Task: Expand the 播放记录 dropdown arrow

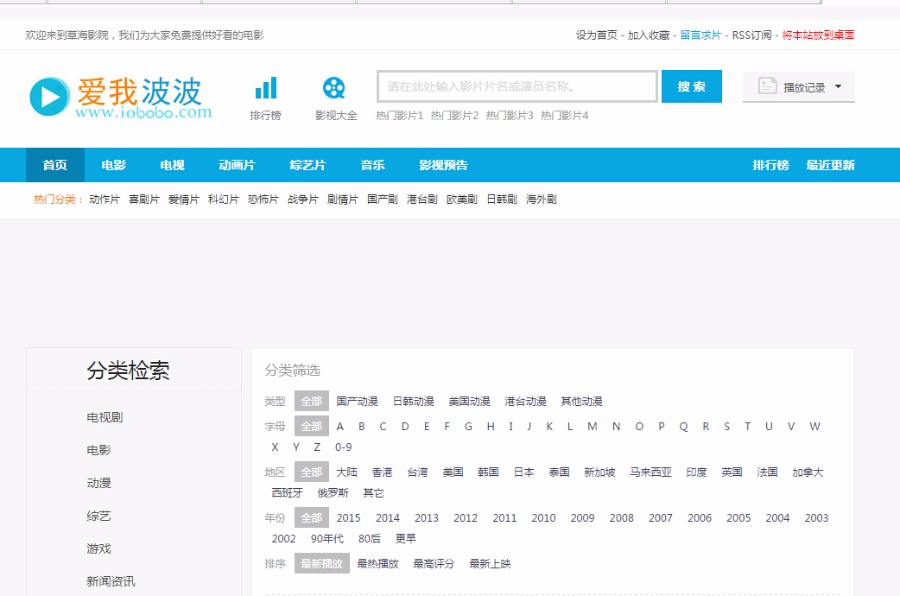Action: point(840,86)
